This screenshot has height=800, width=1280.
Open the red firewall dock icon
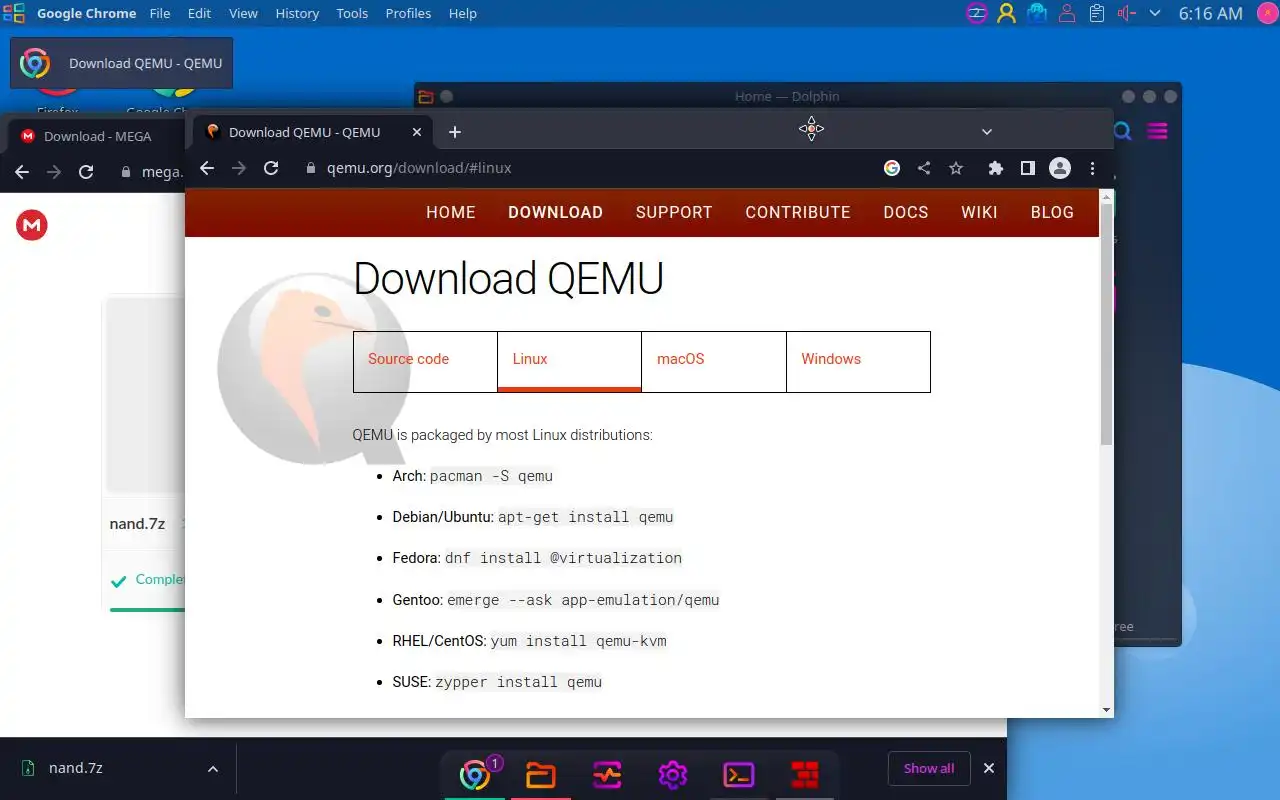pyautogui.click(x=805, y=775)
